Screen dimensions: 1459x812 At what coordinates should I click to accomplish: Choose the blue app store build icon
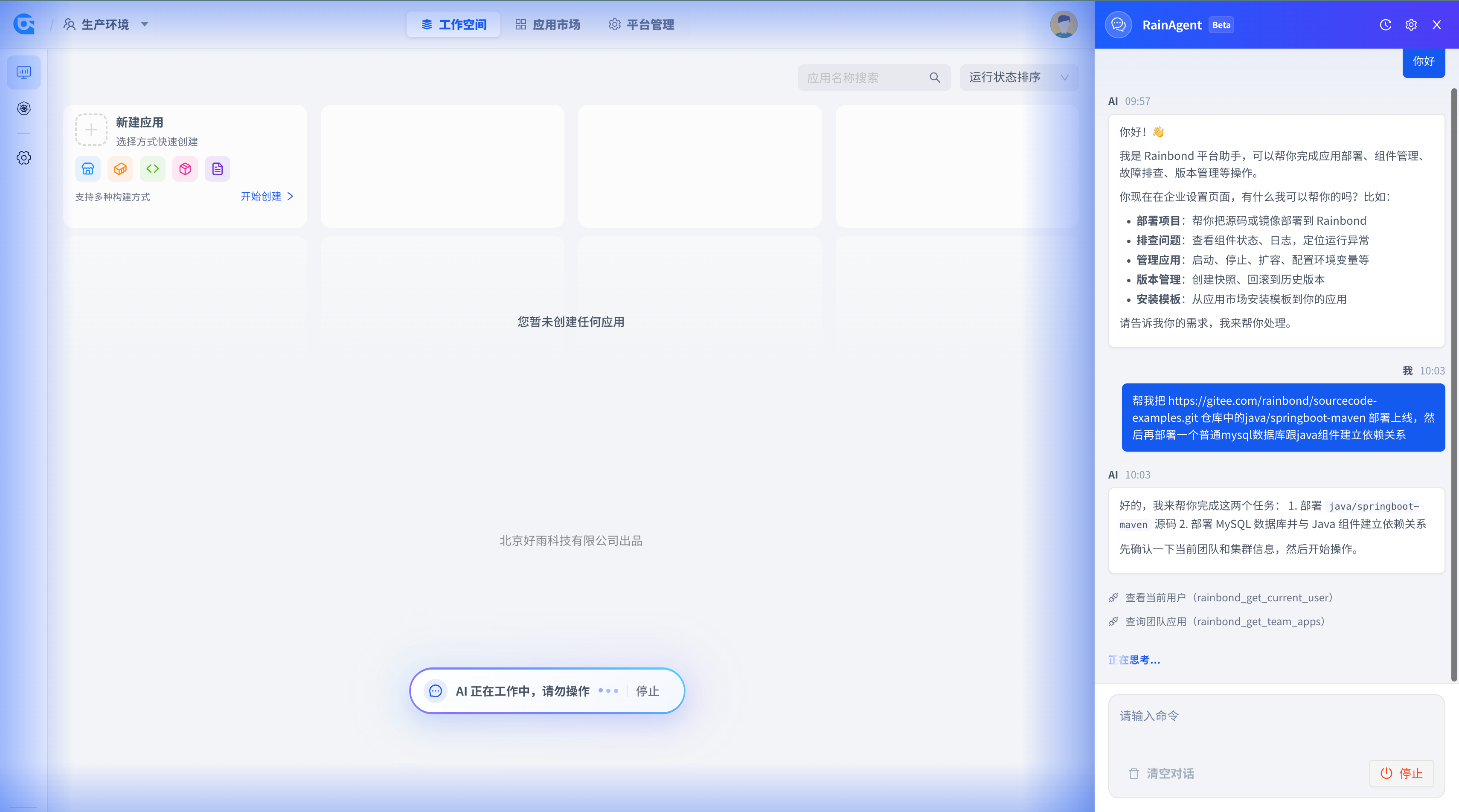[88, 169]
